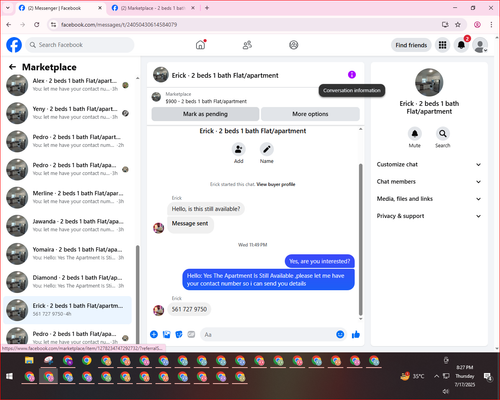Open View buyer profile link

click(x=276, y=184)
